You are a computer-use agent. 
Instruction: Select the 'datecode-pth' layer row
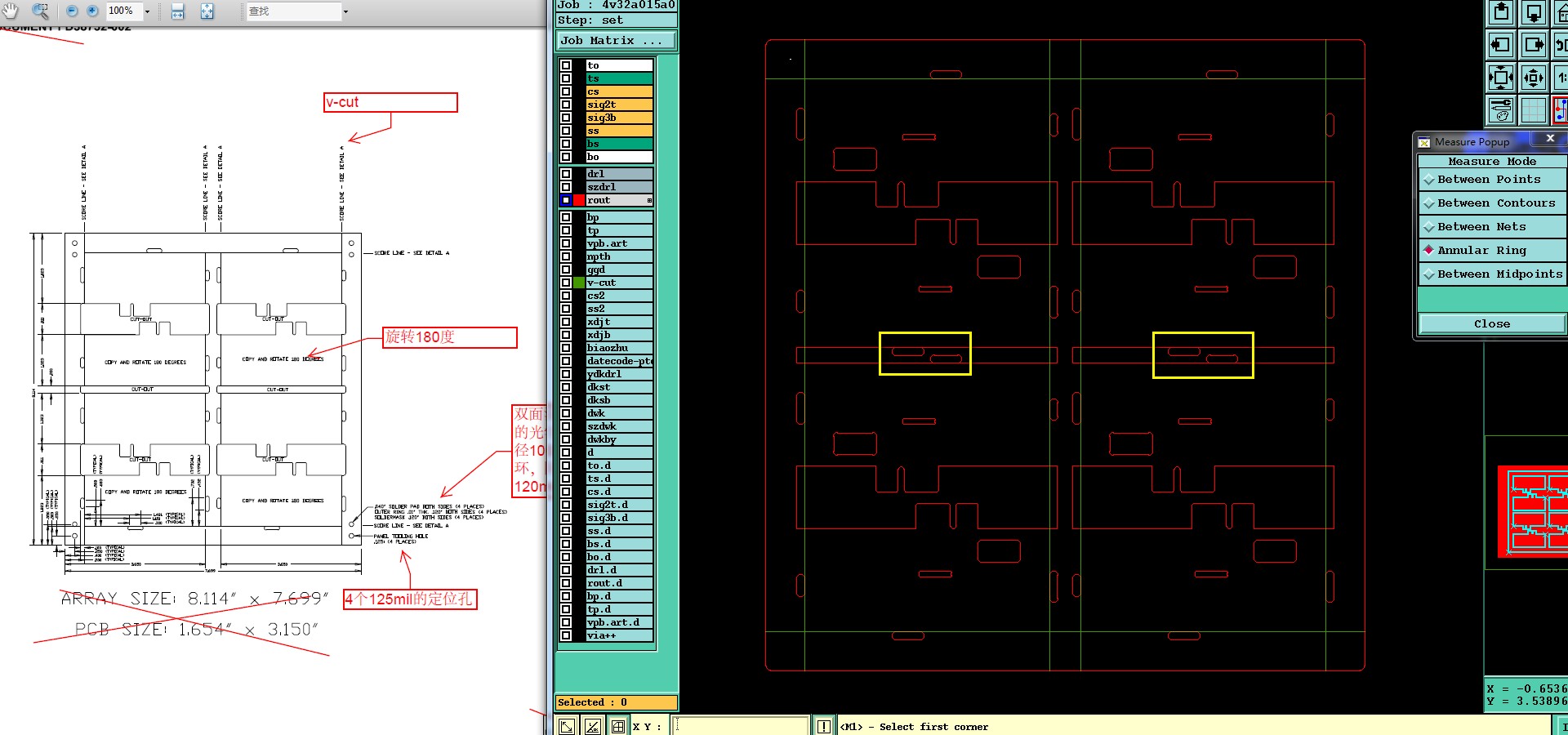[619, 361]
